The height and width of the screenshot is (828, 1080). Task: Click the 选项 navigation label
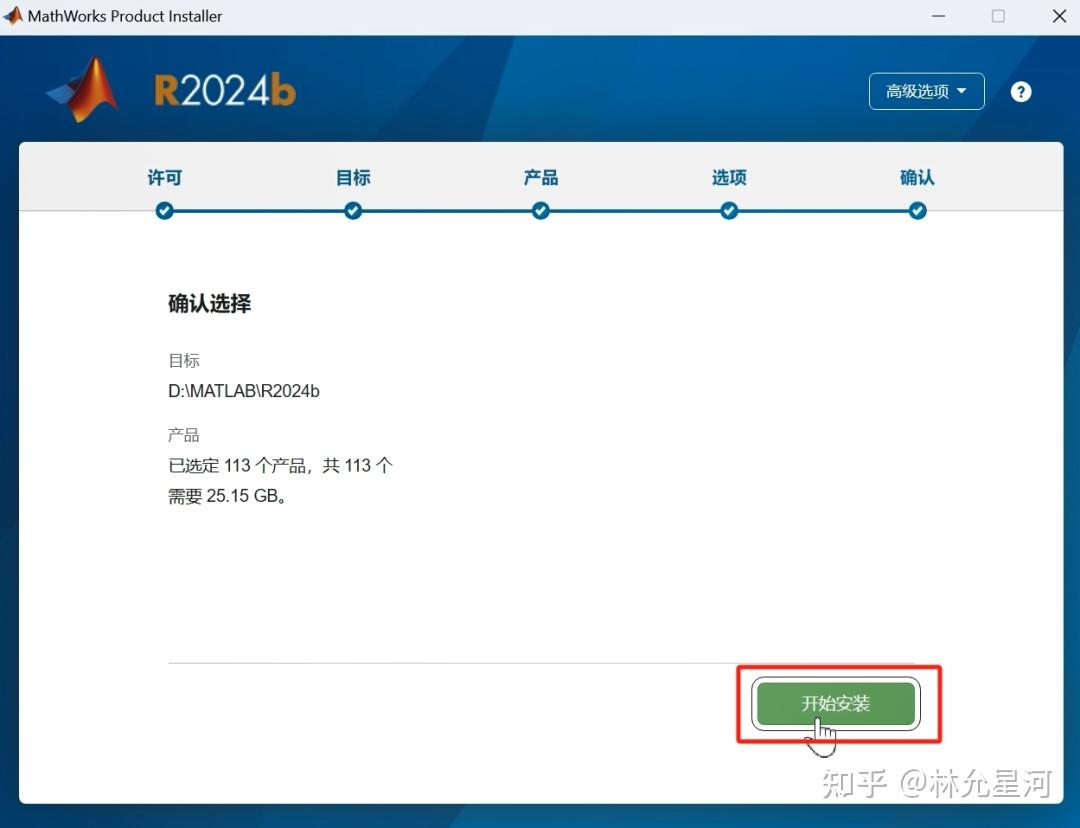point(729,177)
